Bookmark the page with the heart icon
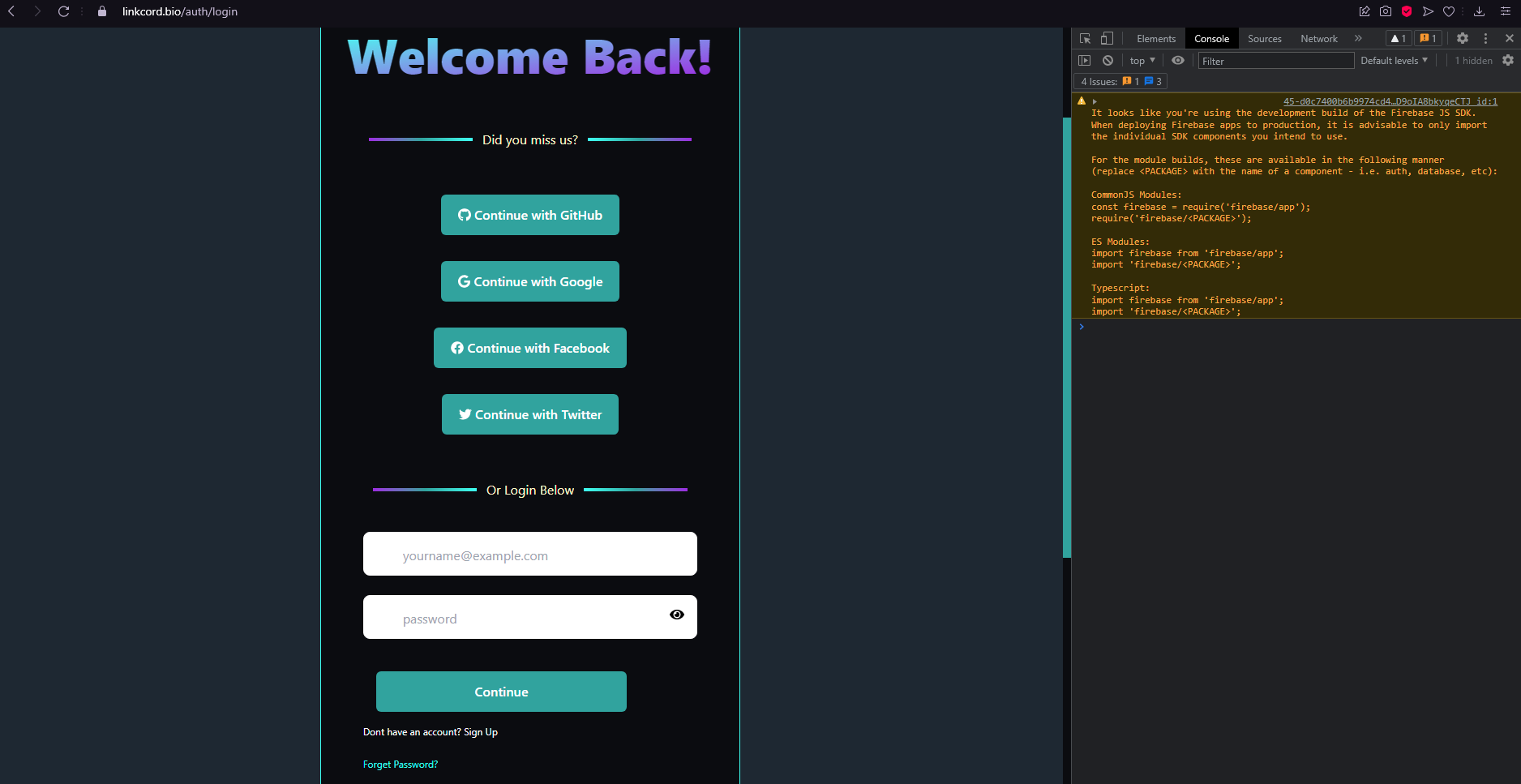The image size is (1521, 784). tap(1449, 11)
